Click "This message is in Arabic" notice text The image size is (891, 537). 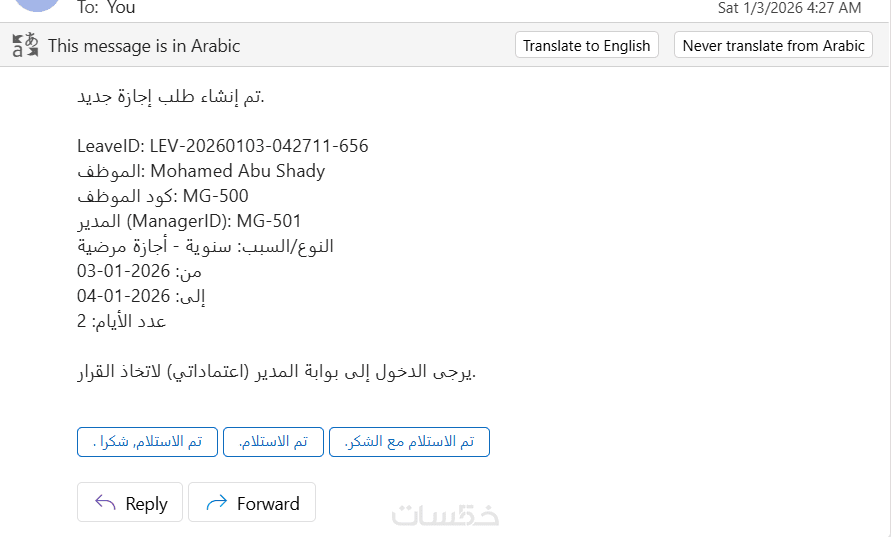[144, 45]
